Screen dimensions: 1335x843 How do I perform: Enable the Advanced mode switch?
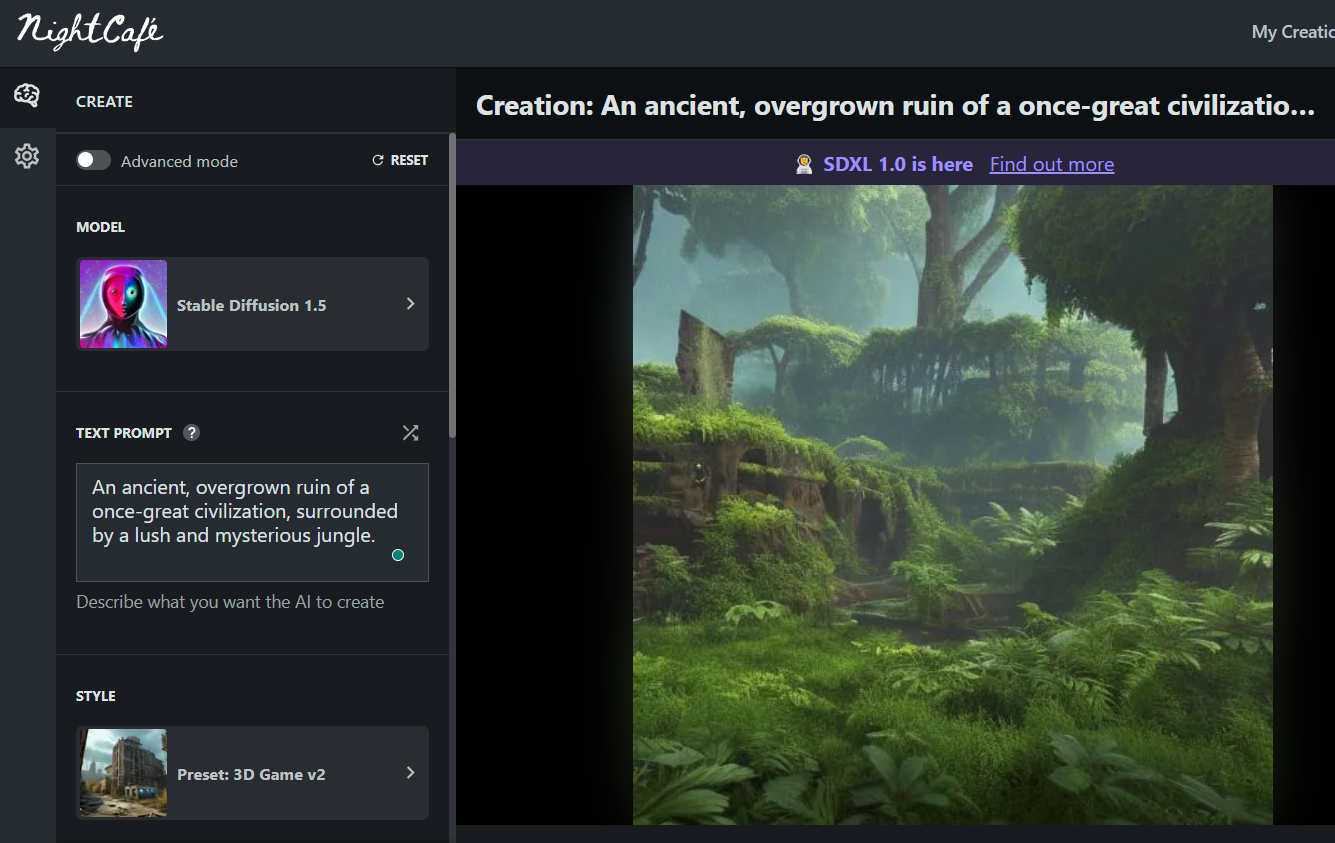coord(94,161)
